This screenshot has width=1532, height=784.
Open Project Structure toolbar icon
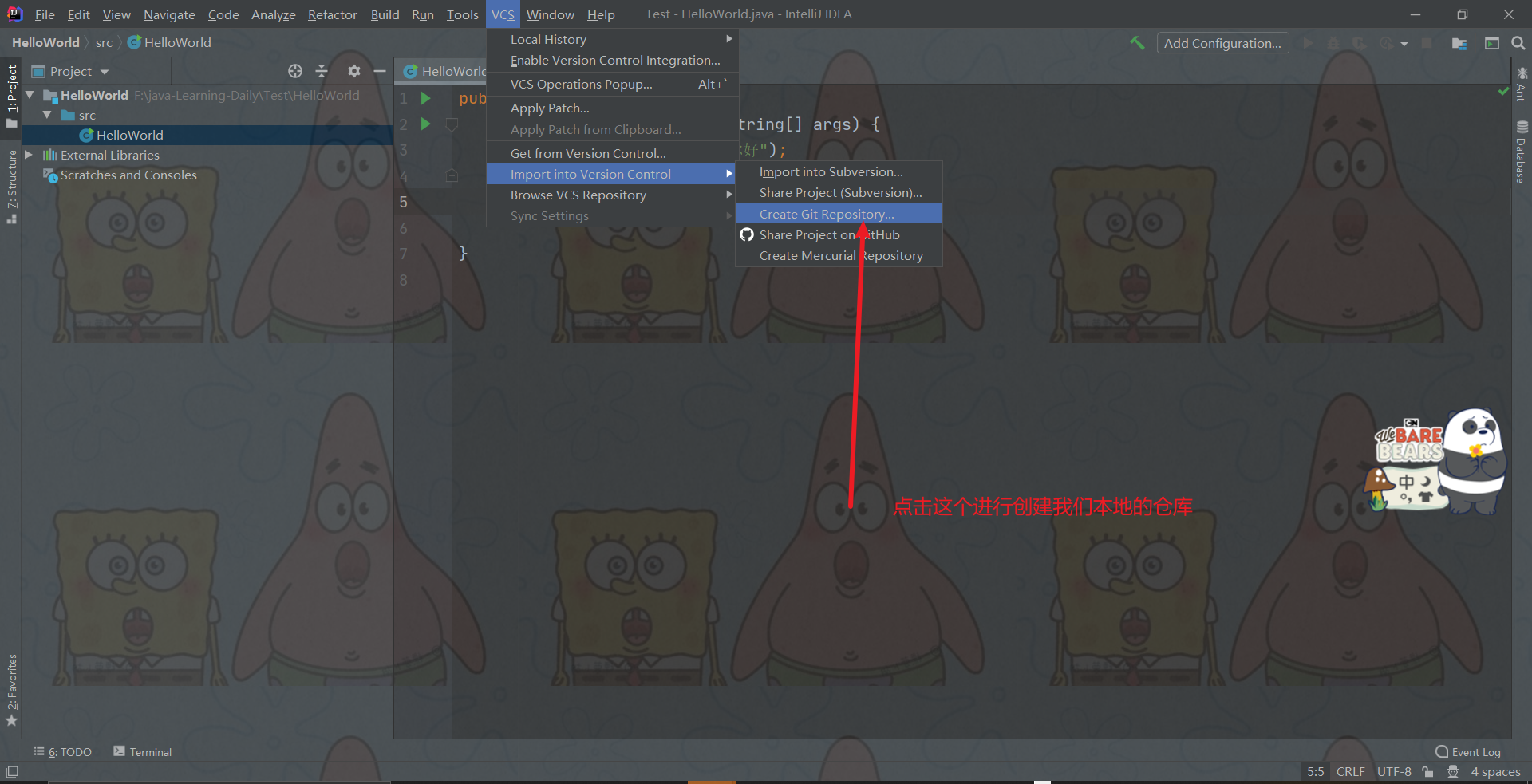pyautogui.click(x=1459, y=43)
